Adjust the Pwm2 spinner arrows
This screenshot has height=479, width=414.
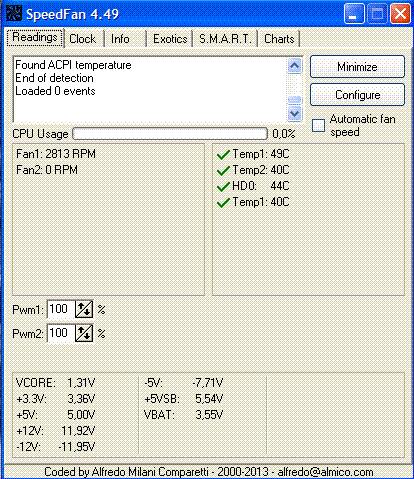[84, 333]
